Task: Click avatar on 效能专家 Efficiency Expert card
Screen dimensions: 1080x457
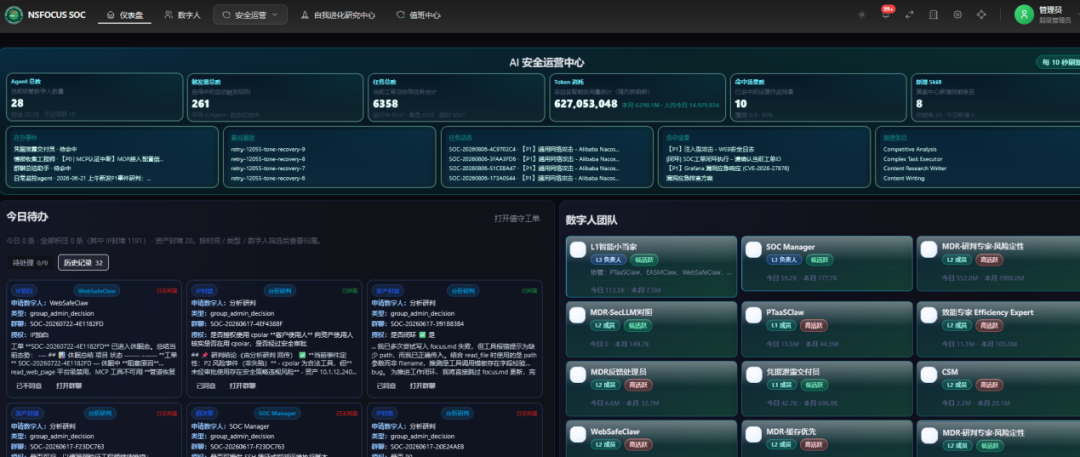Action: coord(929,315)
